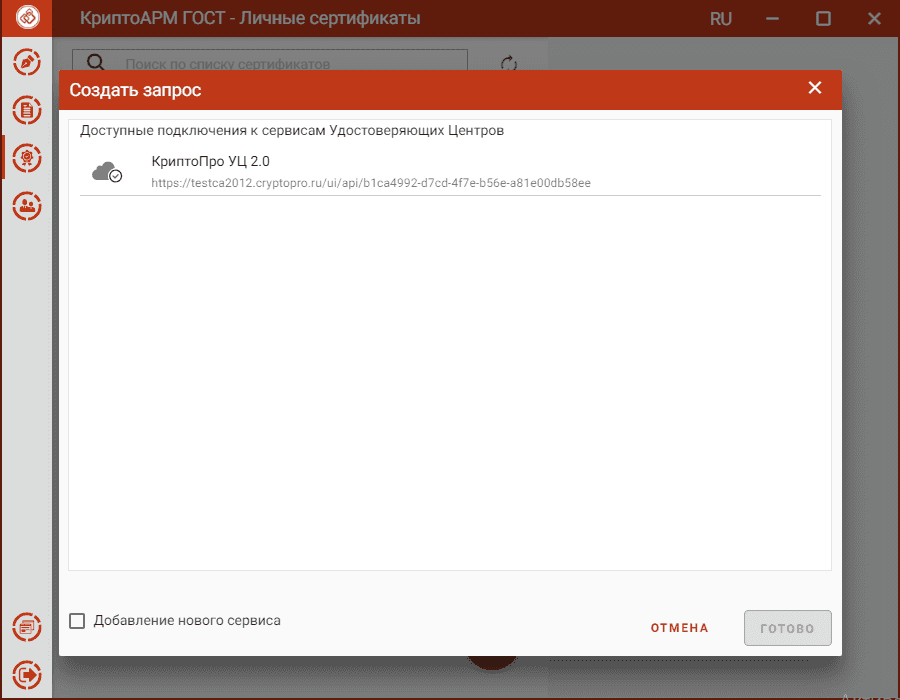Minimize the КриптоАРМ ГОСТ window

(x=773, y=19)
